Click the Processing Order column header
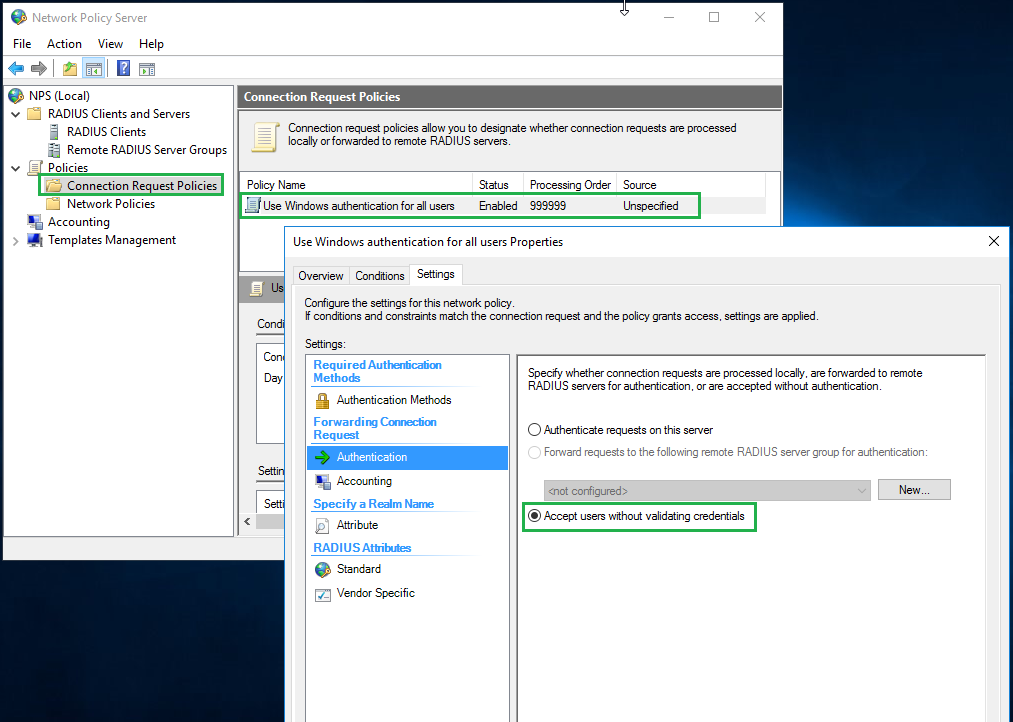 point(569,185)
